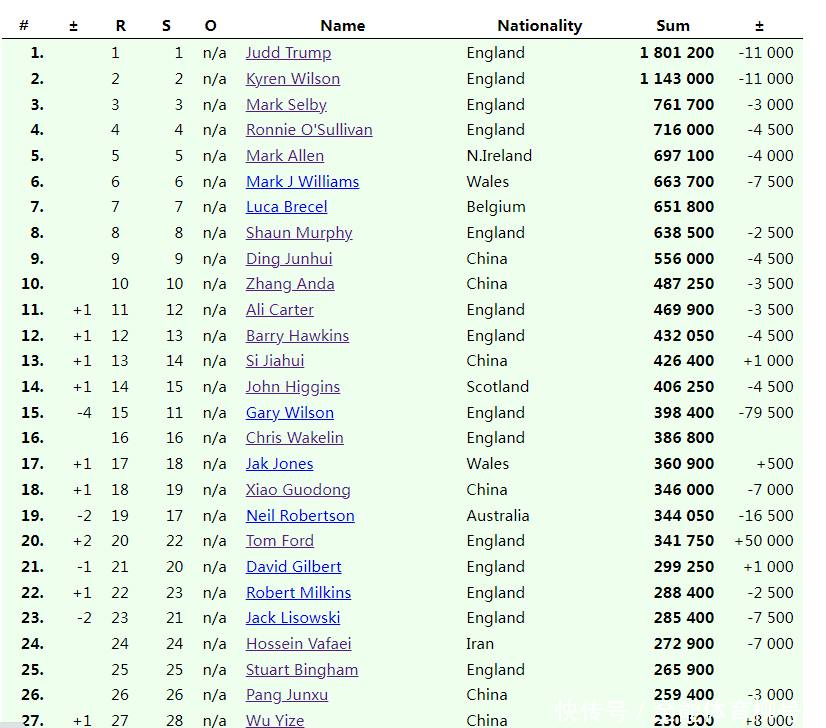Click the Kyren Wilson name link
This screenshot has height=728, width=826.
coord(293,79)
